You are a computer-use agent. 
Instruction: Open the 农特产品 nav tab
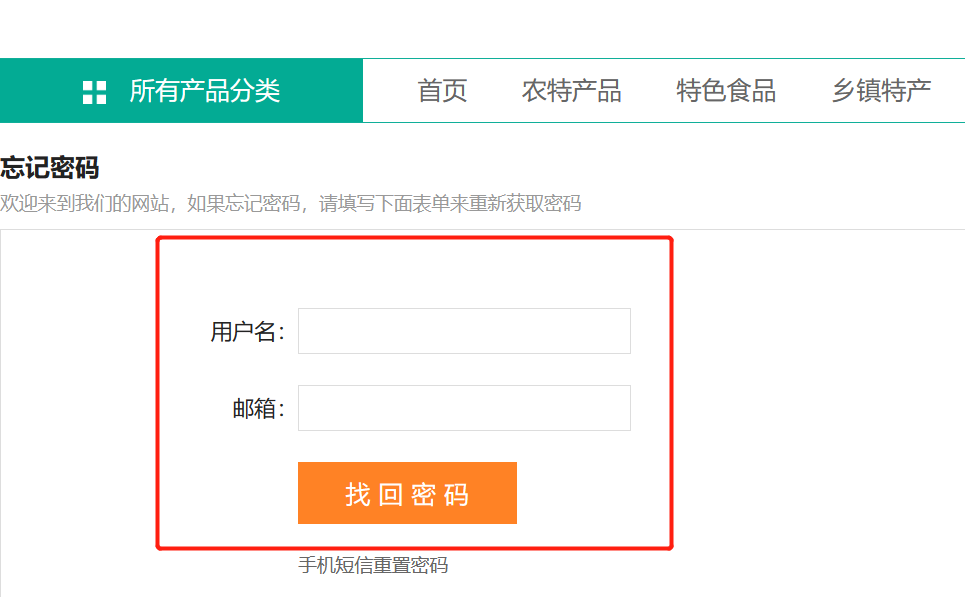click(571, 91)
